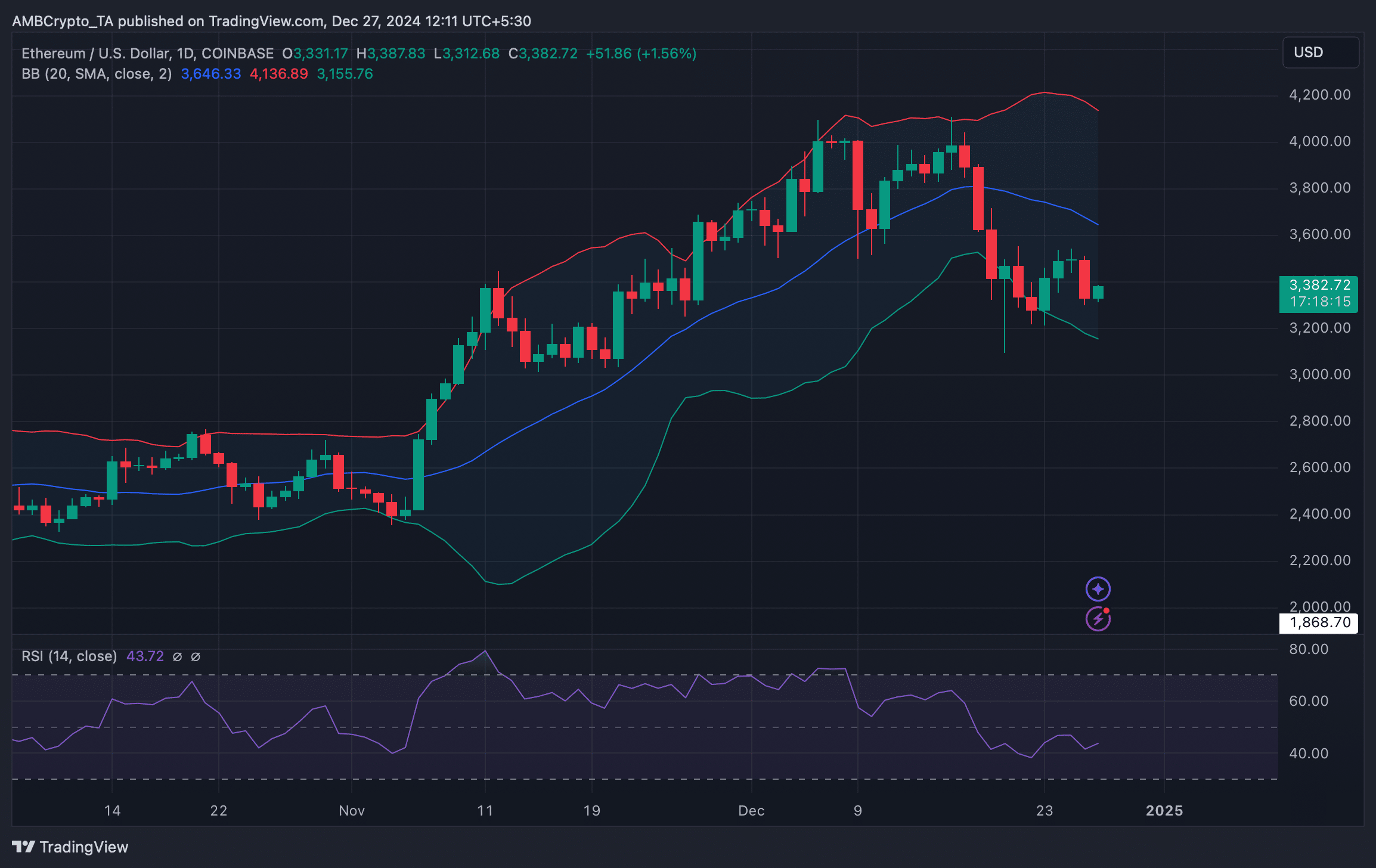This screenshot has height=868, width=1376.
Task: Click the 3,600.00 price axis label
Action: [x=1320, y=234]
